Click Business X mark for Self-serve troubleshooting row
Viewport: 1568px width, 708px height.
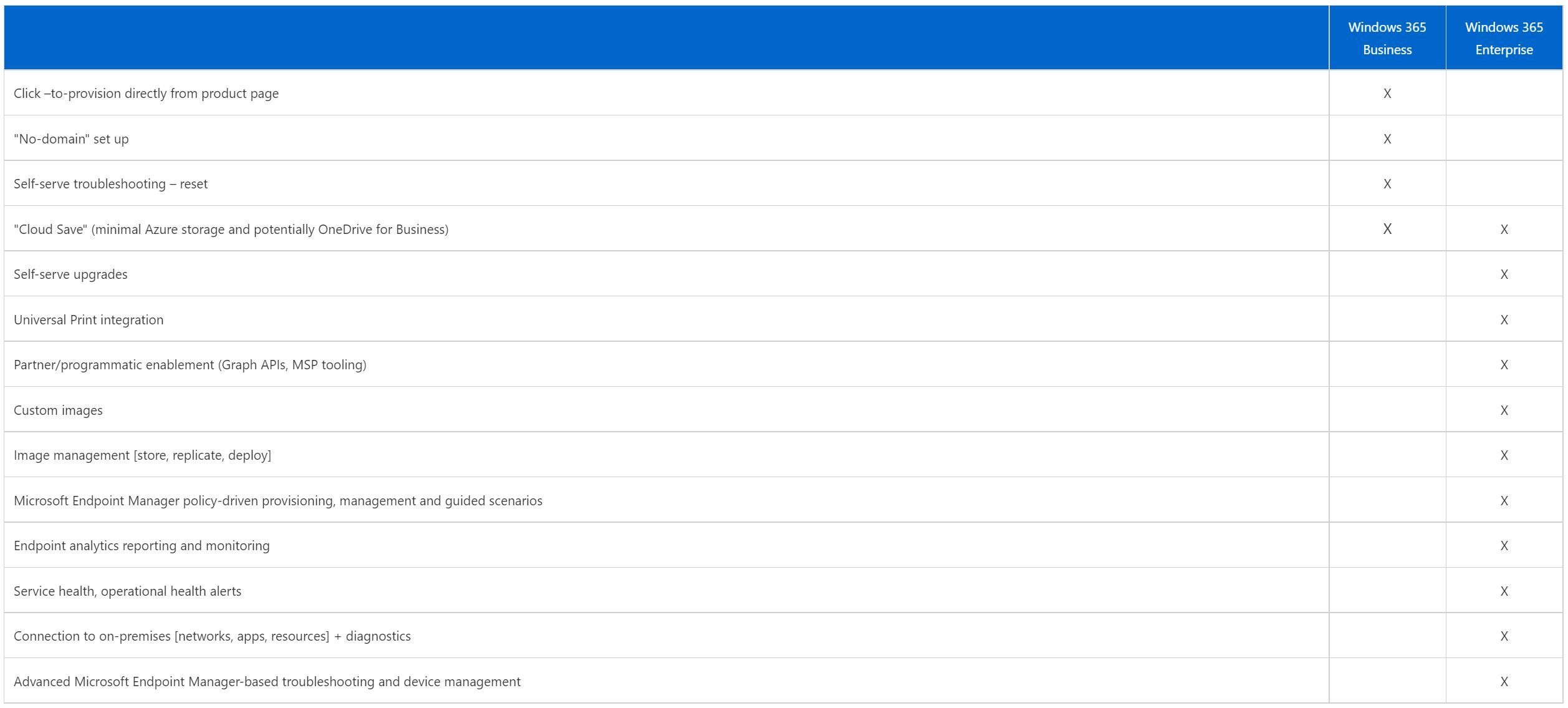coord(1387,184)
